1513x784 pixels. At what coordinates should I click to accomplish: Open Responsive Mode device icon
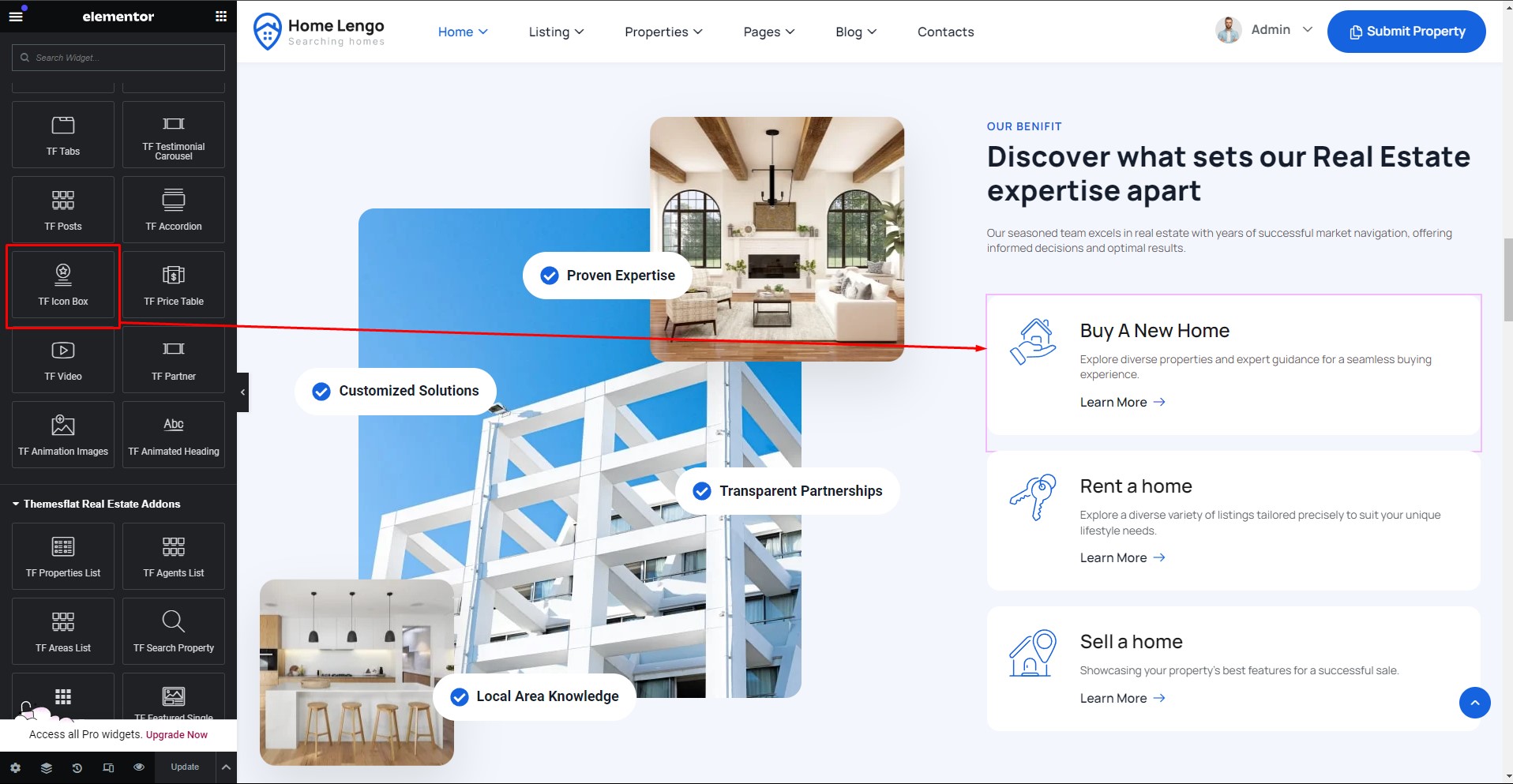tap(108, 767)
